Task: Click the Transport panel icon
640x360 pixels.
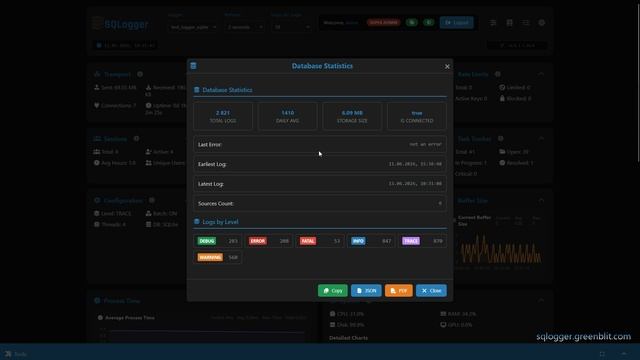Action: tap(97, 74)
